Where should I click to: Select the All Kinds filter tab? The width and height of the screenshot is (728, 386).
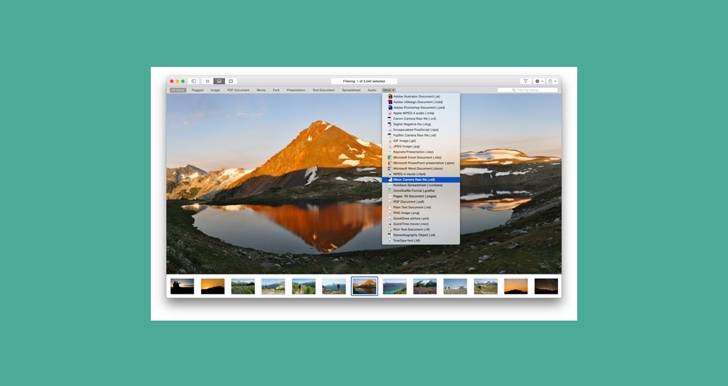(178, 90)
